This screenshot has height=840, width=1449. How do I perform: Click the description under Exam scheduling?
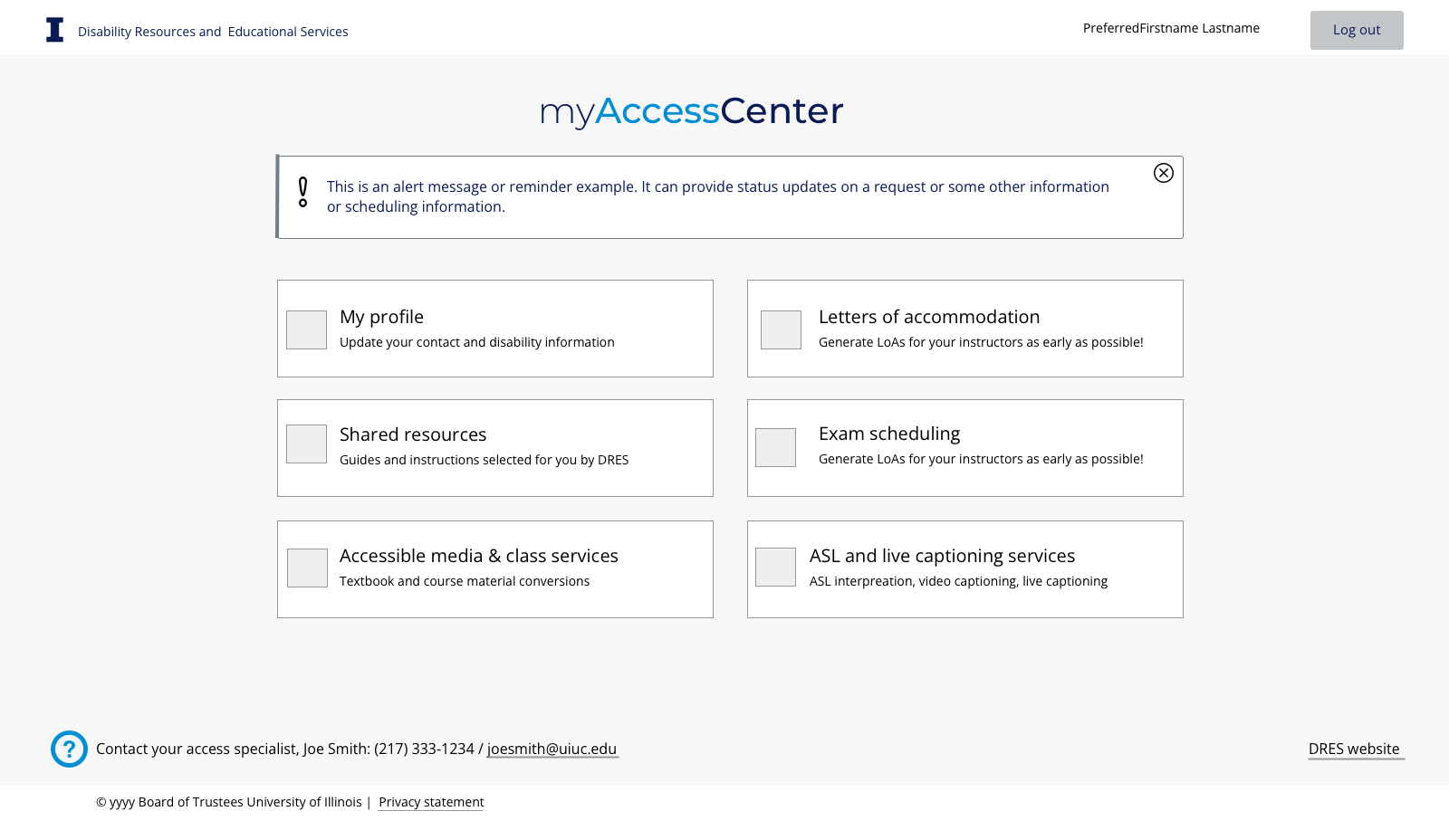(x=981, y=459)
